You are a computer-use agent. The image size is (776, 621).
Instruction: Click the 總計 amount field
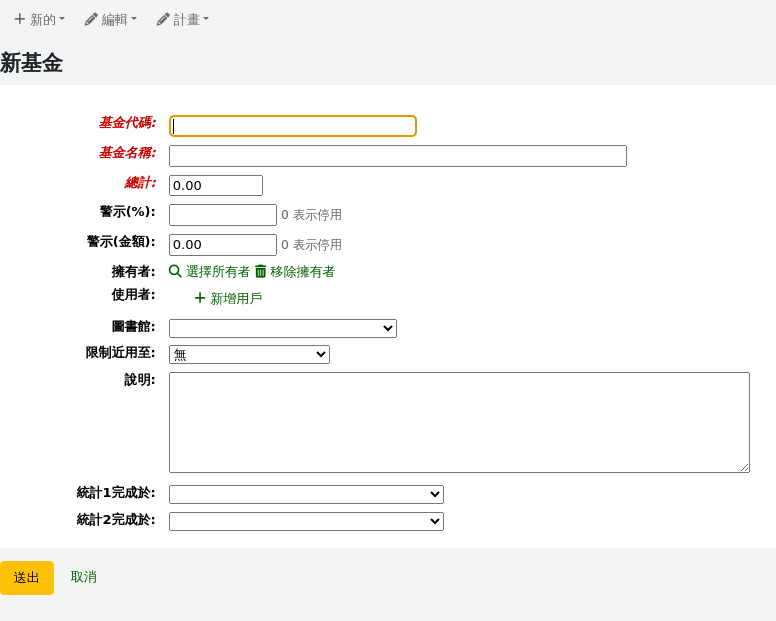pos(216,186)
